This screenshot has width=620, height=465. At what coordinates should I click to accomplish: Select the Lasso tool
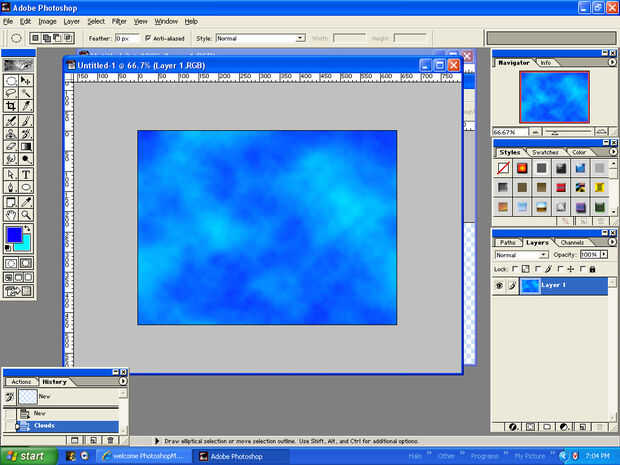click(x=11, y=93)
